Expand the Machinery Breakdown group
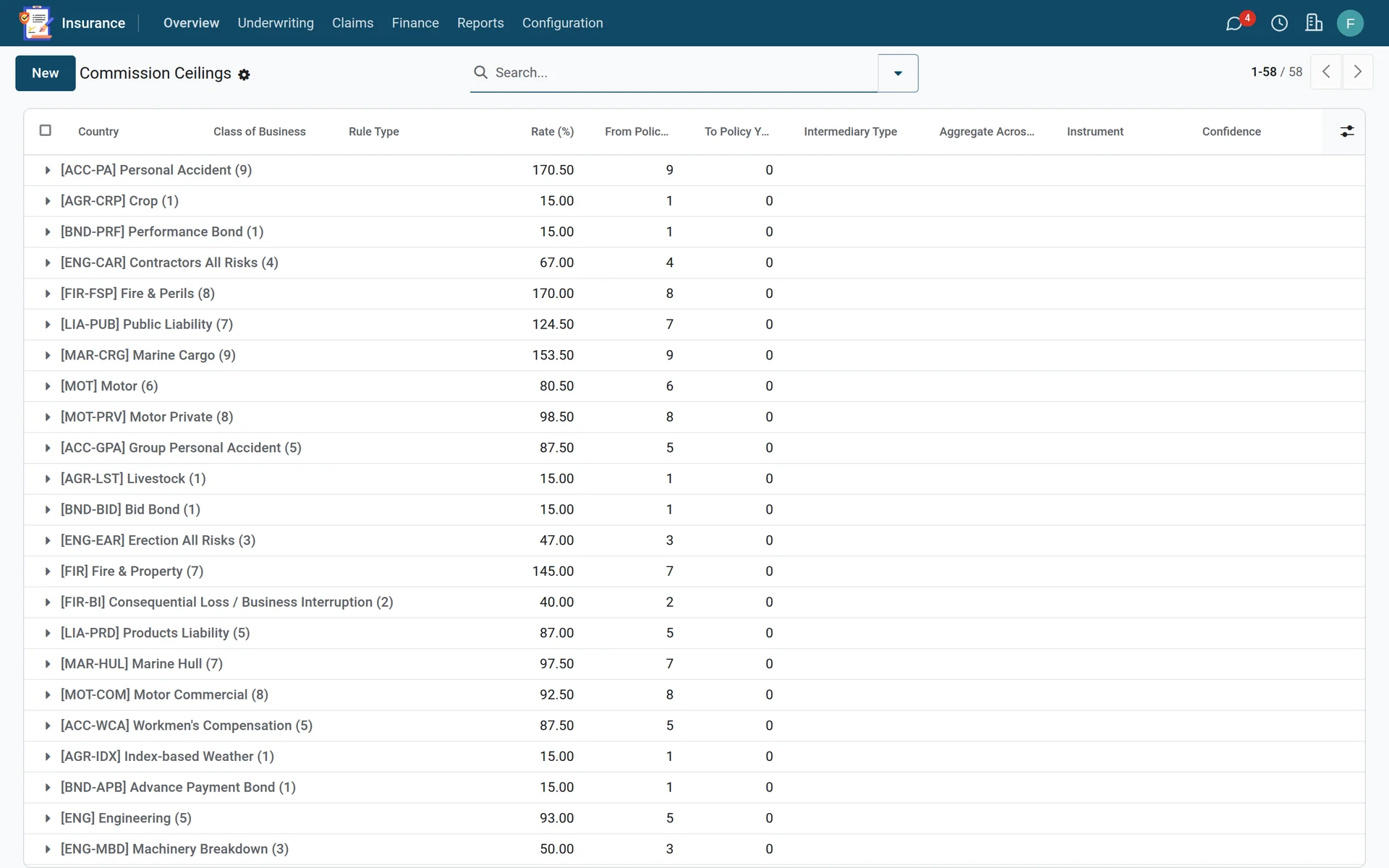 694,849
